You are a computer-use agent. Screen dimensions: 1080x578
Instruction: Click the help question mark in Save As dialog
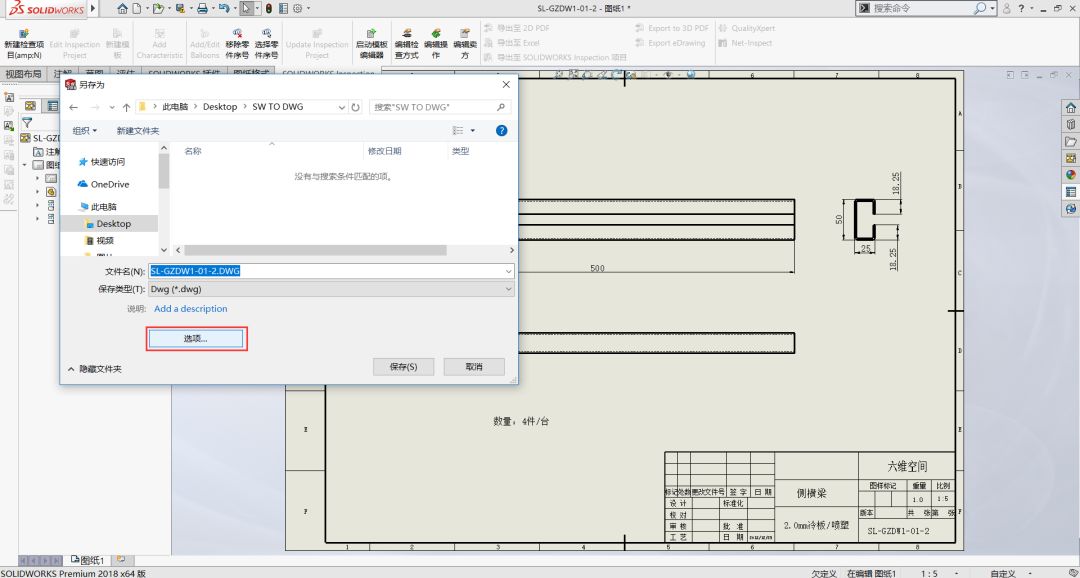[x=501, y=130]
